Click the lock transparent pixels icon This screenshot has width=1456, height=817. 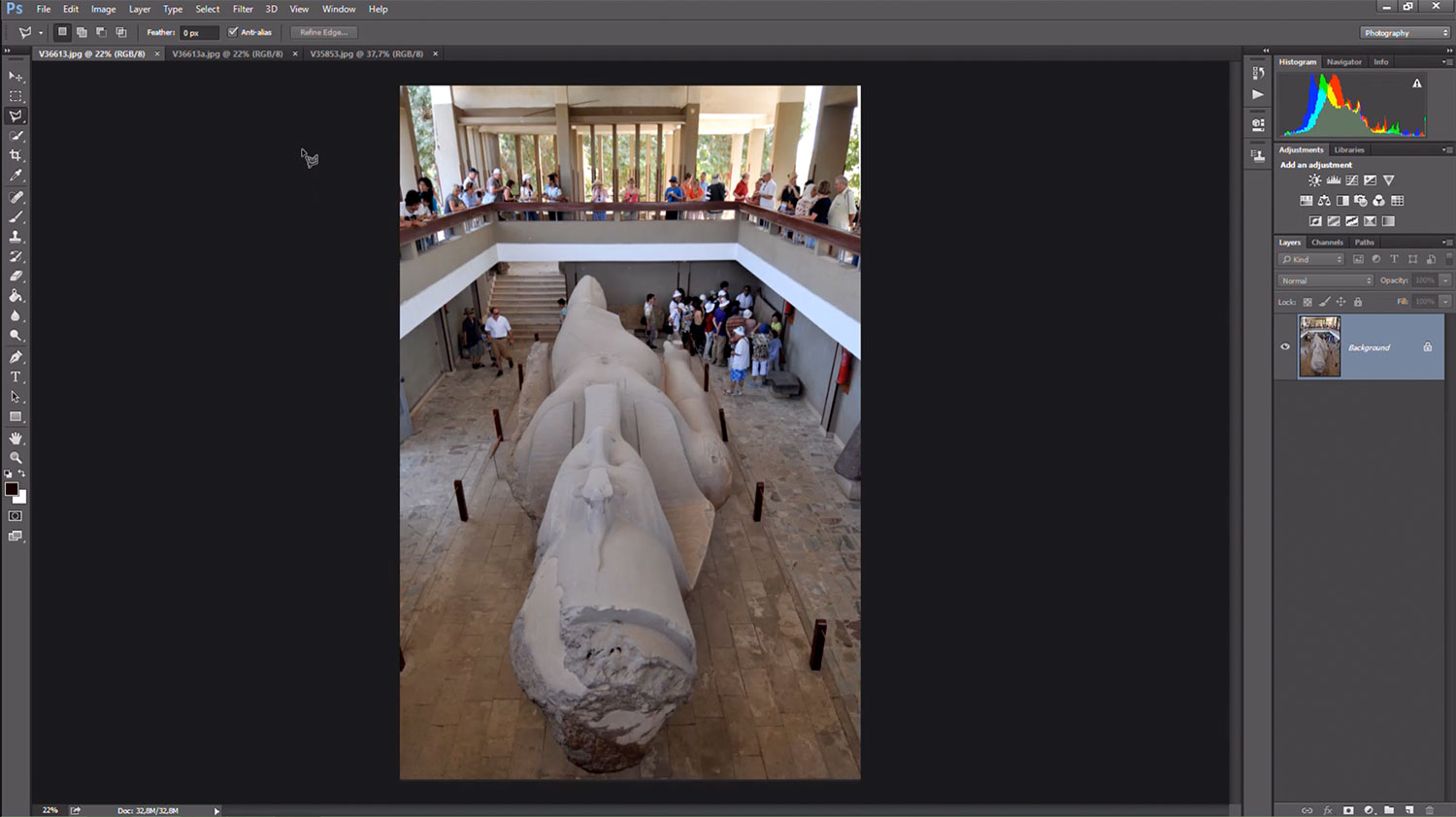pyautogui.click(x=1307, y=302)
